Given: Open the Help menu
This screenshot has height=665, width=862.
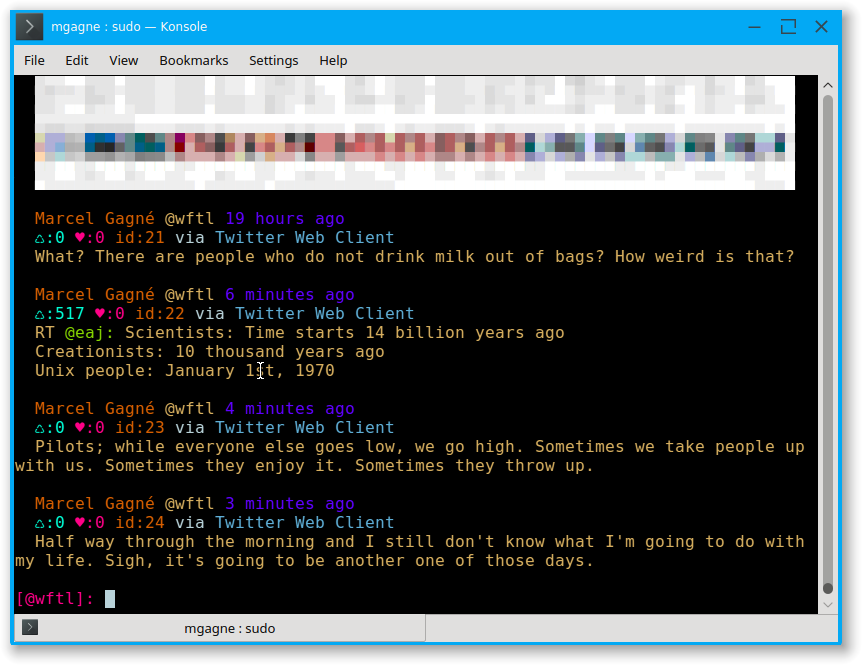Looking at the screenshot, I should [333, 60].
